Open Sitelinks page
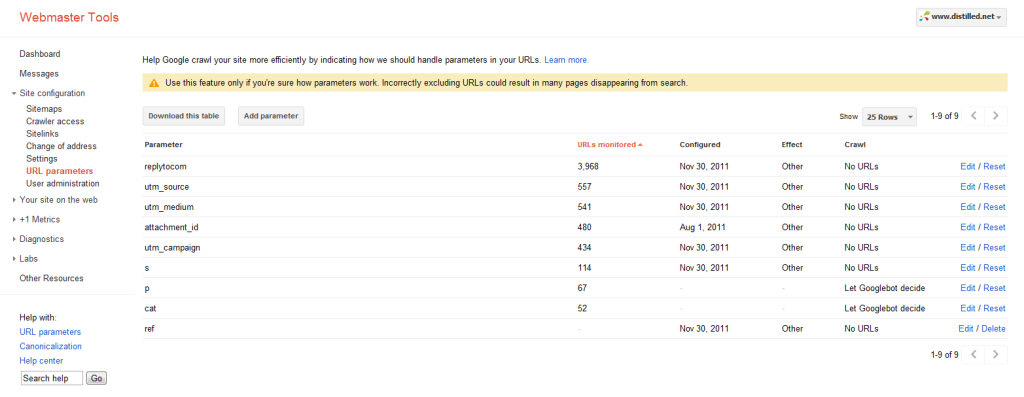 [x=42, y=134]
